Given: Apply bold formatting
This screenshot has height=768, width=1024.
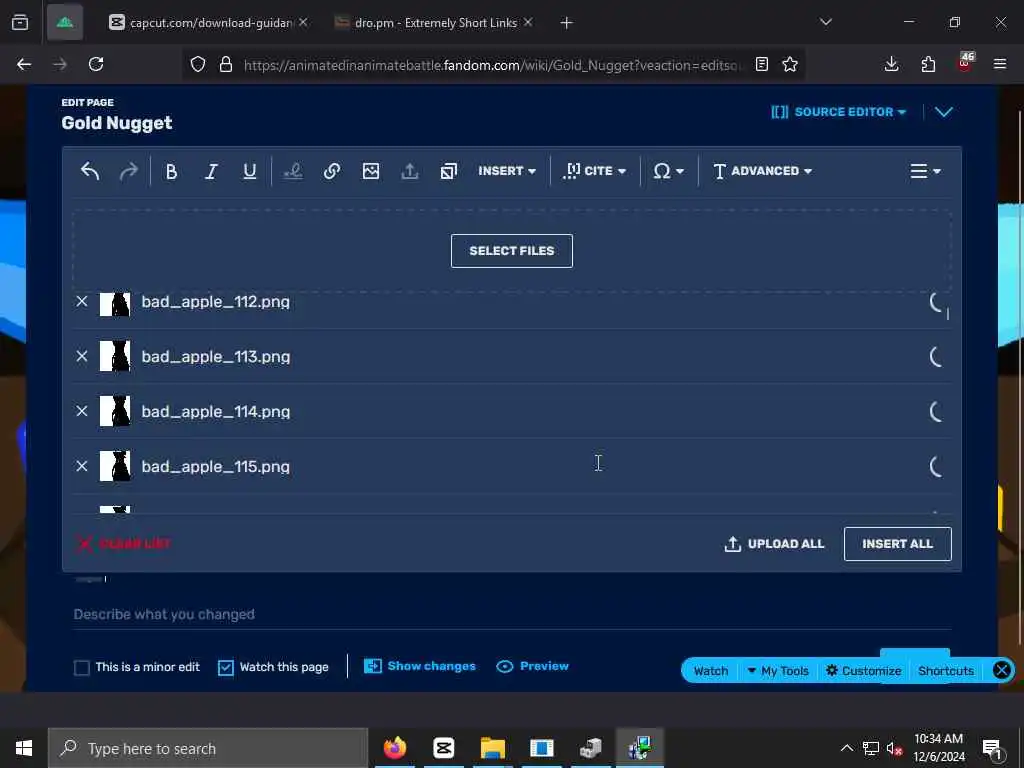Looking at the screenshot, I should 171,171.
